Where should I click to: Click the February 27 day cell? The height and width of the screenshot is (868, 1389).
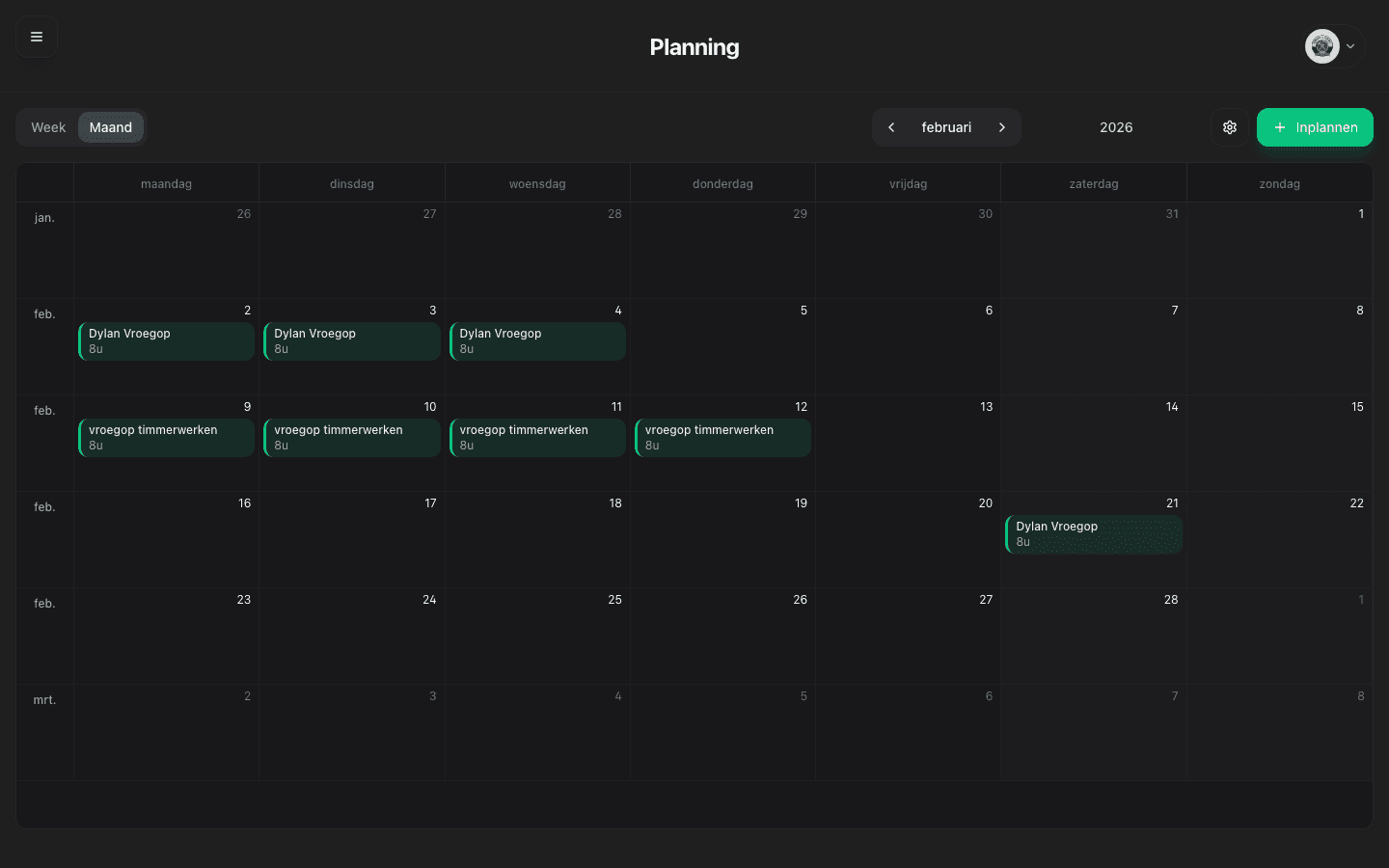pos(908,641)
